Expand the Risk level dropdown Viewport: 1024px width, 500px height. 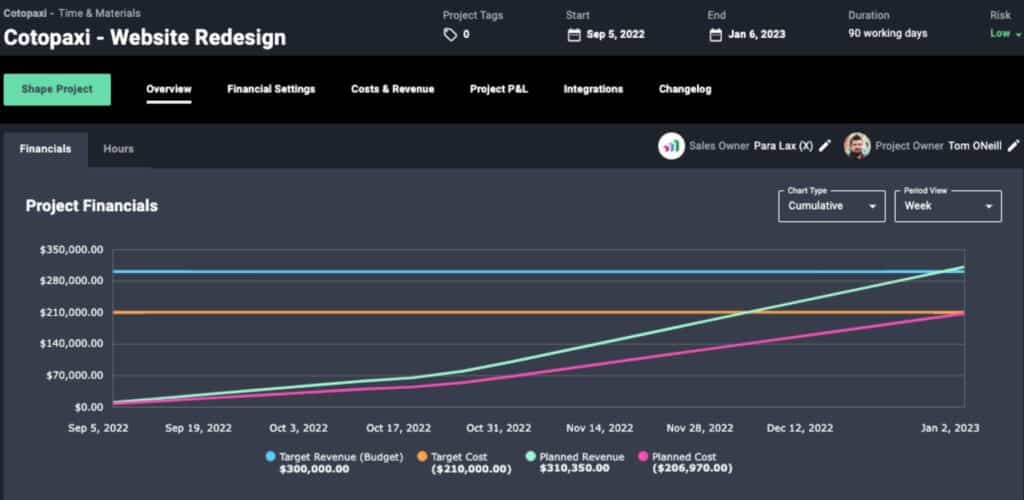point(1004,34)
